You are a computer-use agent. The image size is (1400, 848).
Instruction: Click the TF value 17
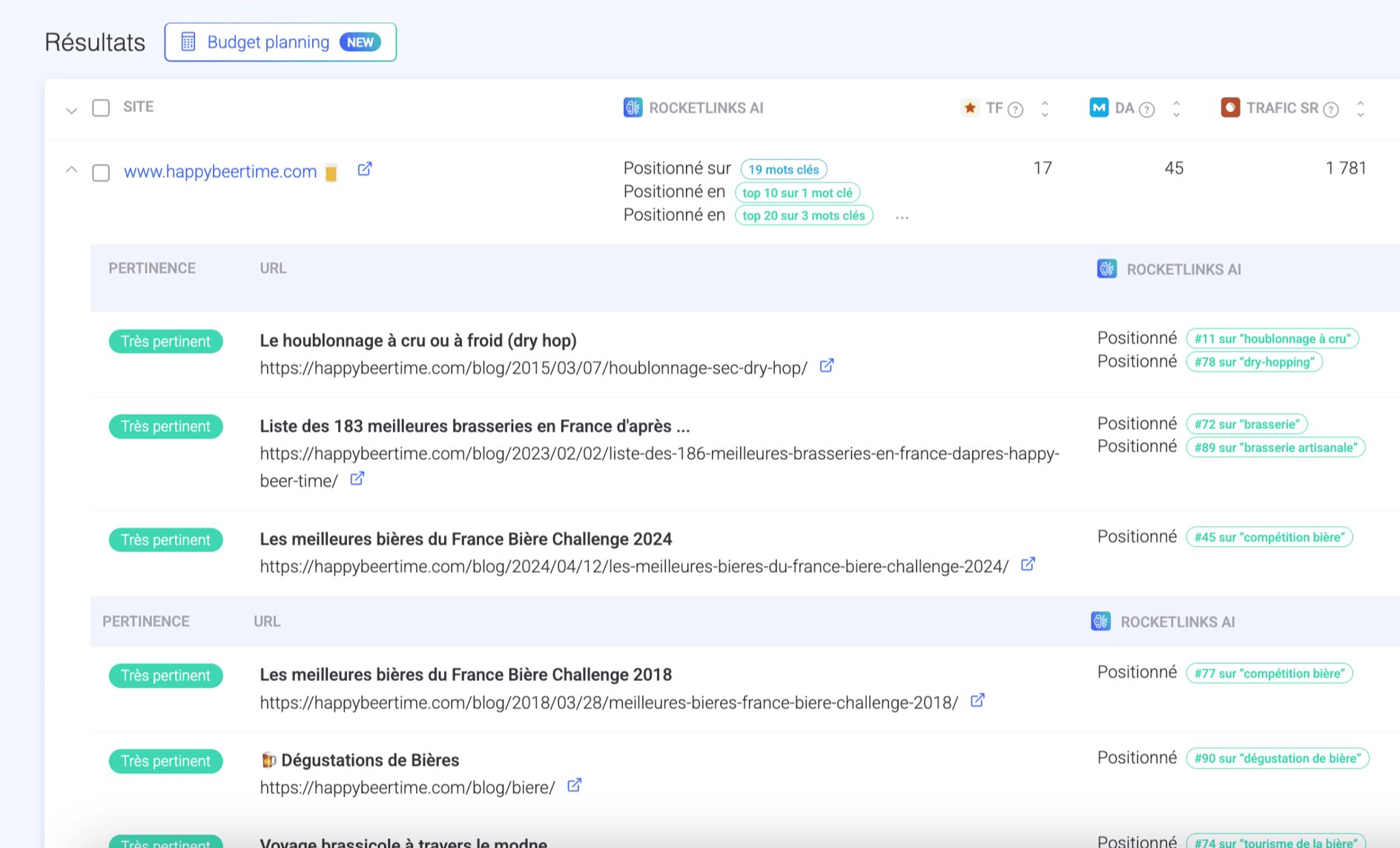pyautogui.click(x=1043, y=168)
